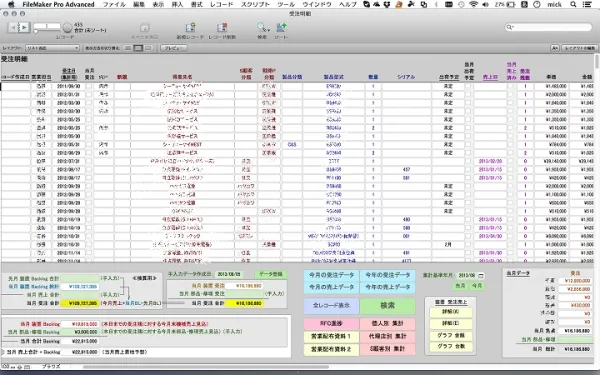Toggle 当月出荷予定 checkbox in the 2012/11/14 row
The height and width of the screenshot is (375, 600).
tap(468, 253)
